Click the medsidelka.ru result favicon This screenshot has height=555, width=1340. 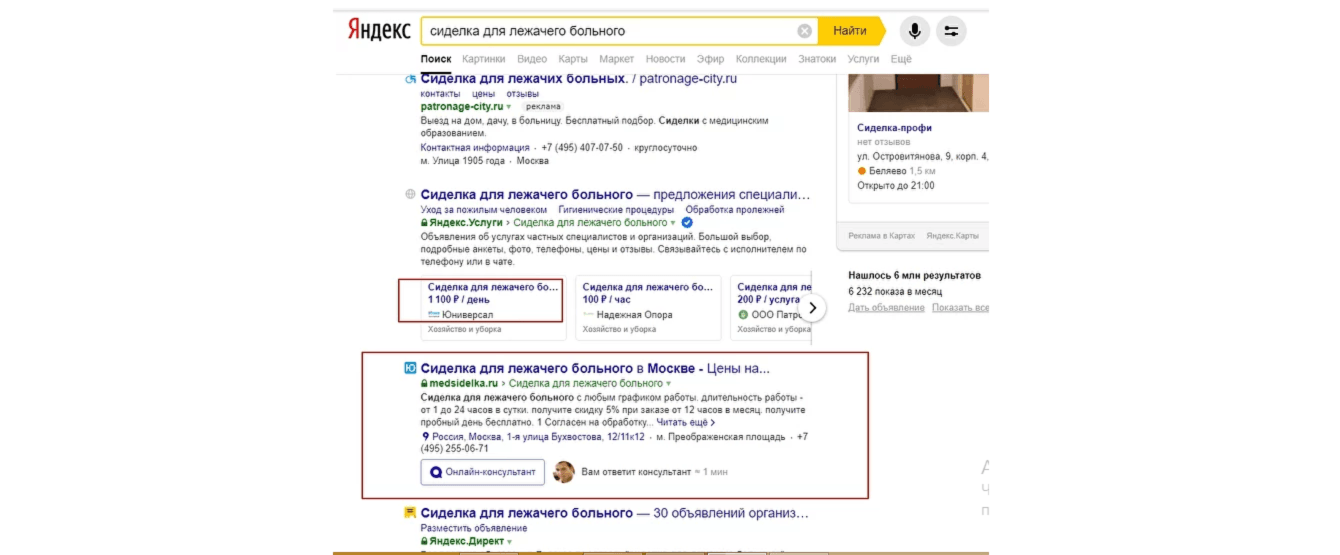point(410,368)
